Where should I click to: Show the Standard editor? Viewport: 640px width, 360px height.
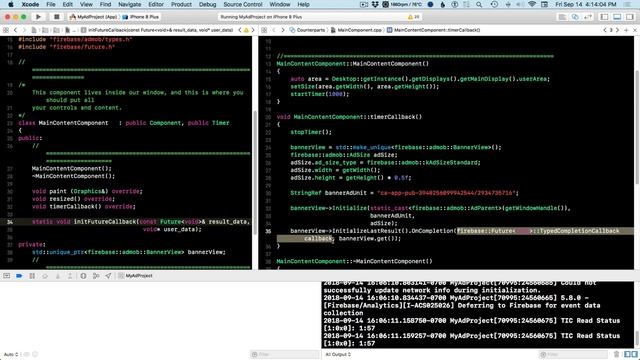pos(562,17)
